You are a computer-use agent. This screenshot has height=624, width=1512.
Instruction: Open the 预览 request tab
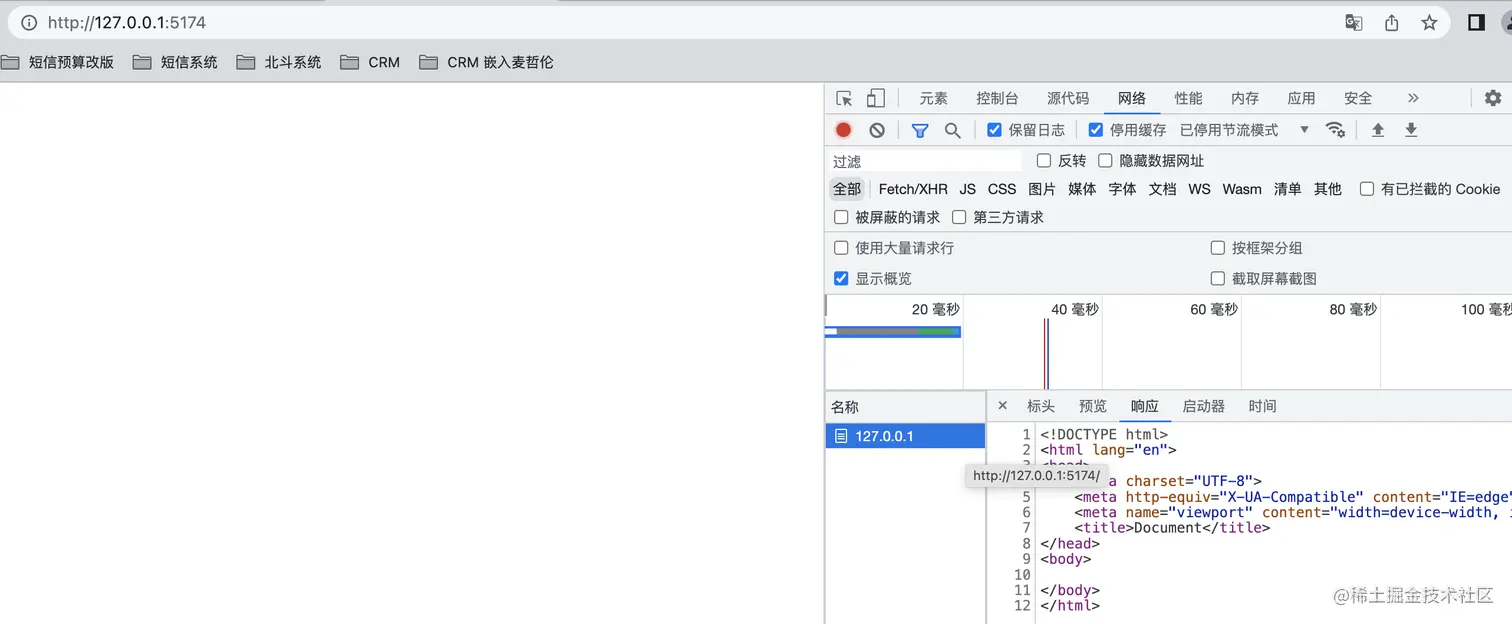click(x=1093, y=406)
